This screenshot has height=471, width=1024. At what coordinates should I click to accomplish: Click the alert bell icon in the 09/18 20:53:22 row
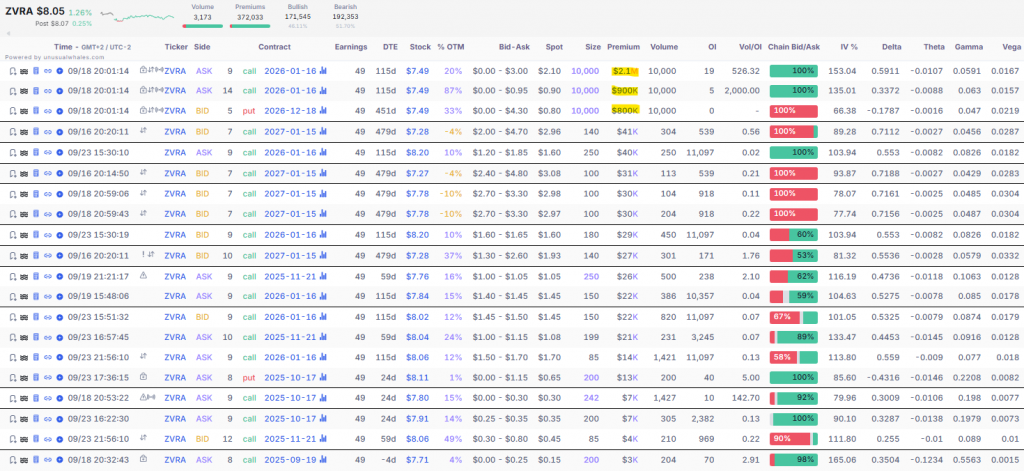point(12,398)
